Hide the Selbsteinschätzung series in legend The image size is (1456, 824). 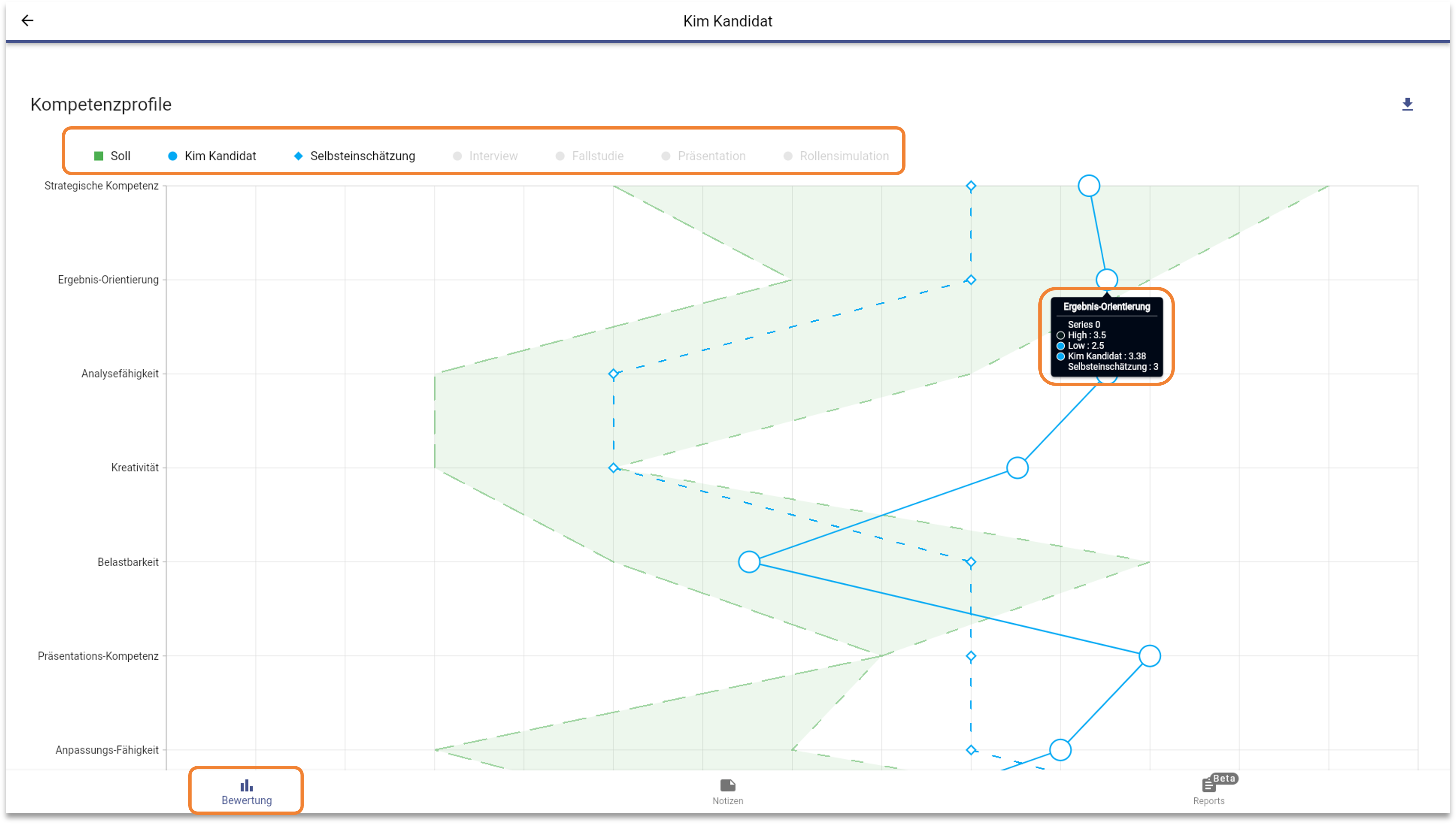[354, 156]
